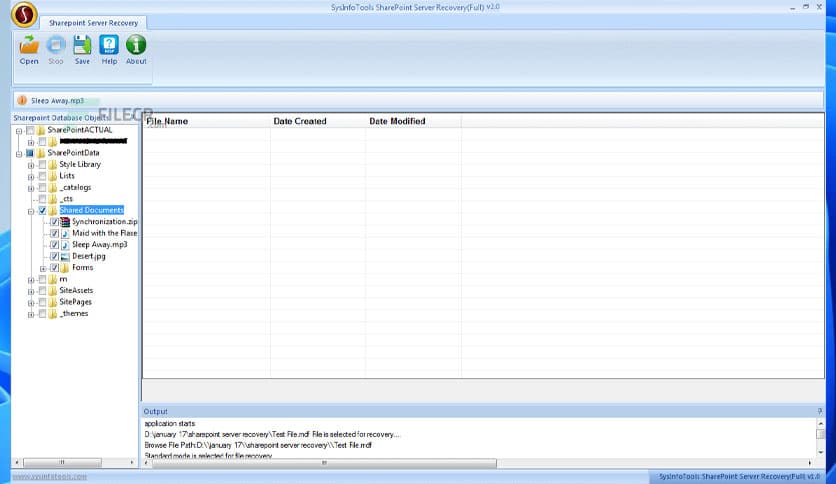Click the Output panel title bar
The image size is (836, 484).
[x=483, y=412]
